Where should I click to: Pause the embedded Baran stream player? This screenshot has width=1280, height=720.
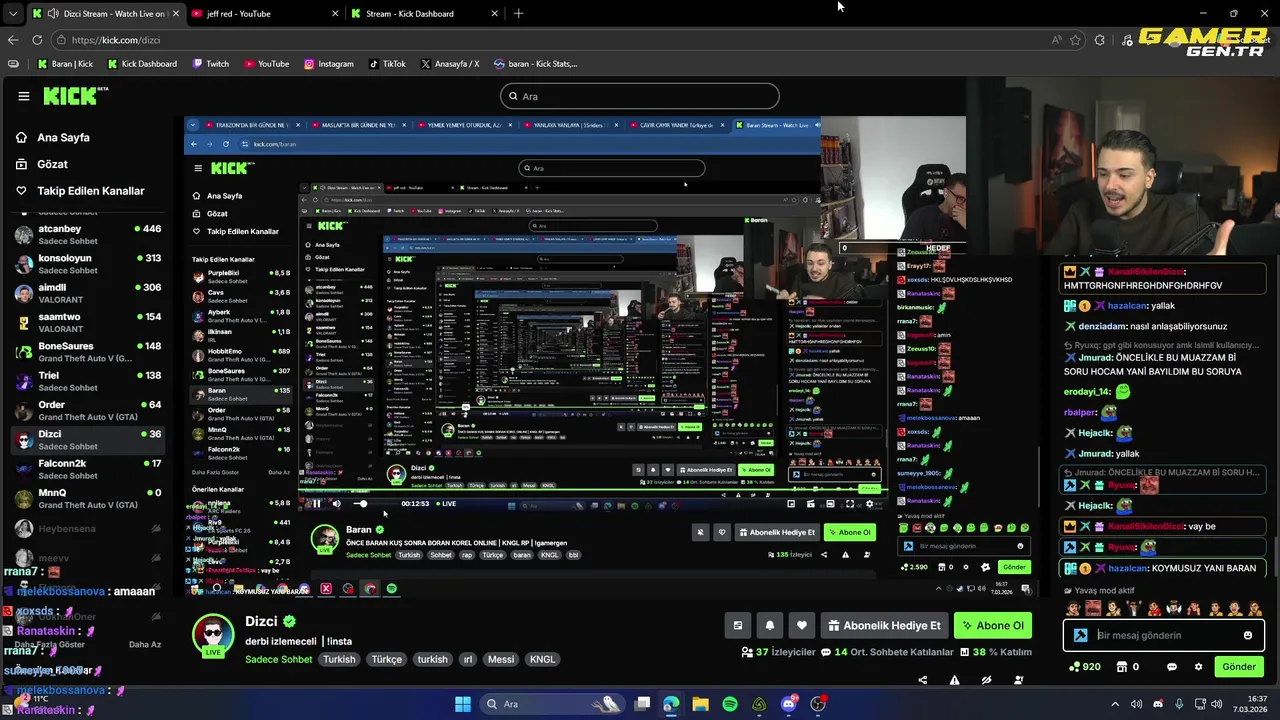click(316, 503)
